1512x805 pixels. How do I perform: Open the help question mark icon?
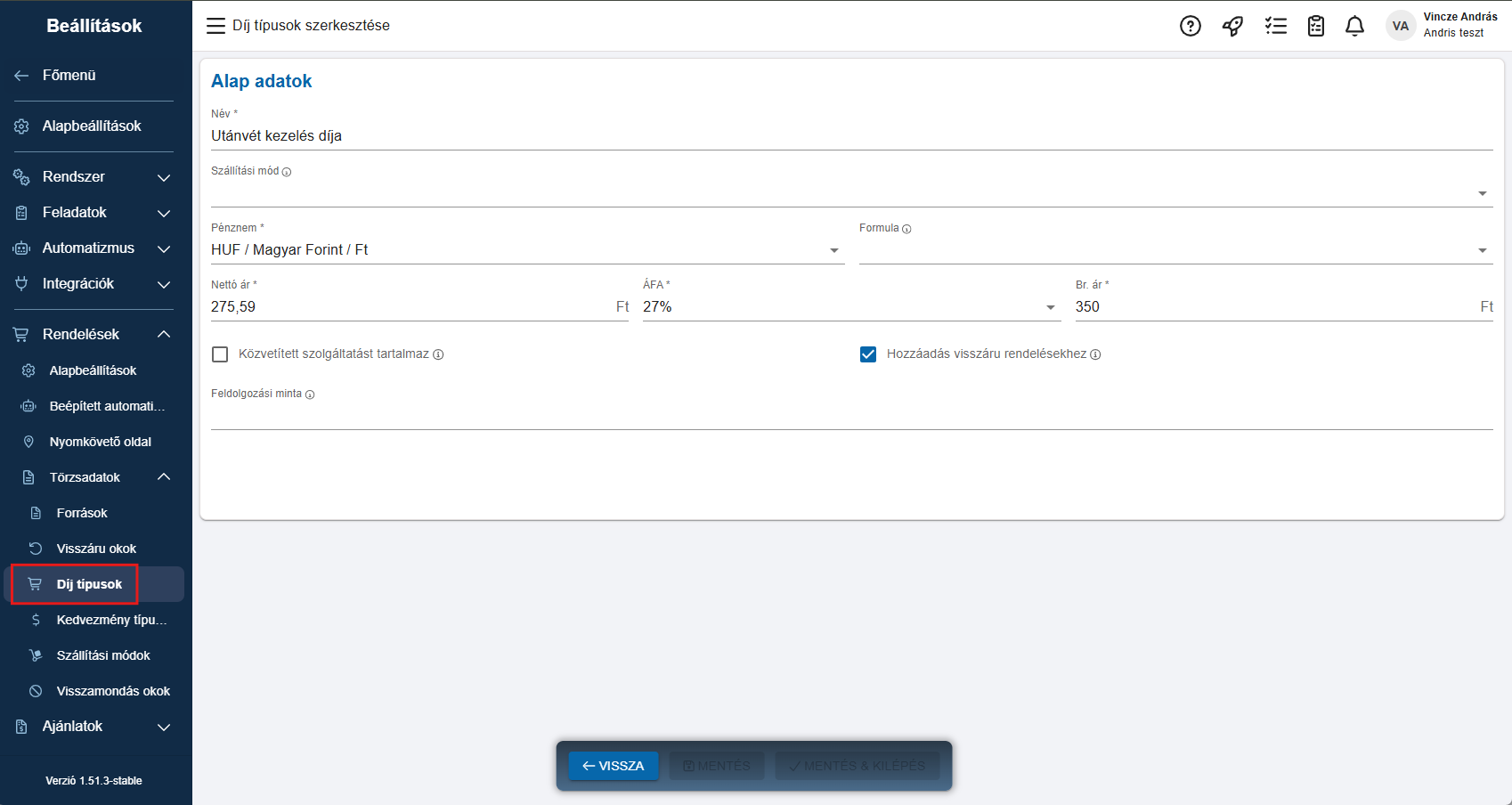[1191, 26]
